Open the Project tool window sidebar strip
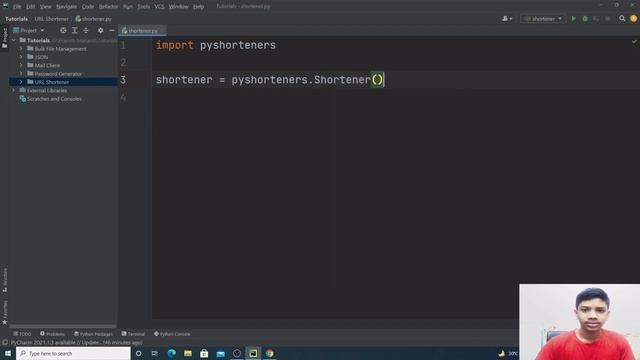The image size is (640, 360). (x=4, y=38)
